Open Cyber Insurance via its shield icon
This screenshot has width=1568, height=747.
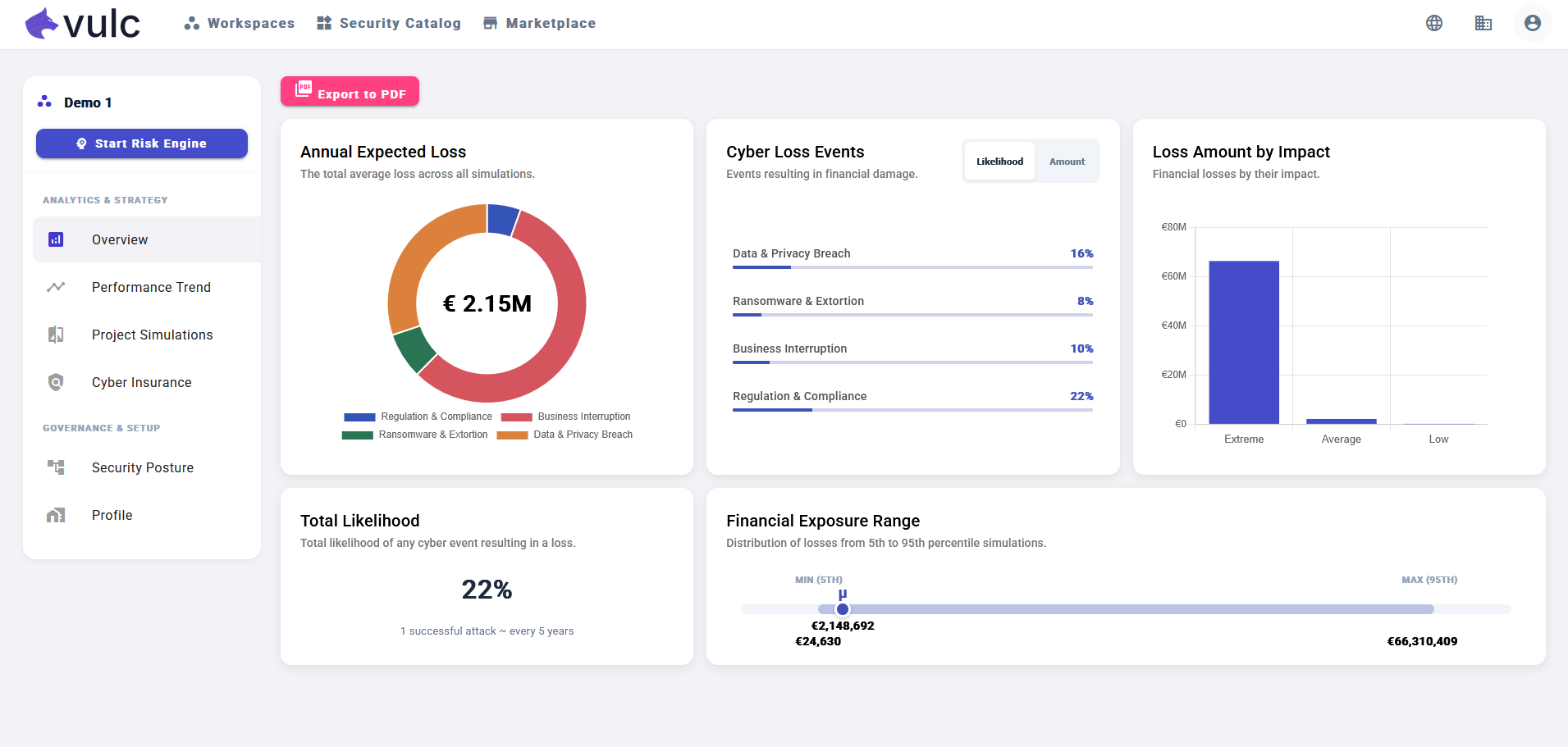pyautogui.click(x=55, y=382)
